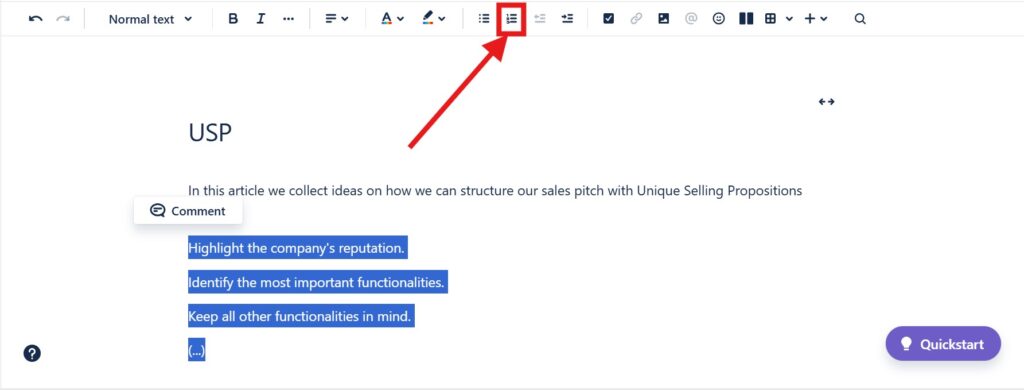1024x390 pixels.
Task: Toggle bold formatting
Action: (233, 19)
